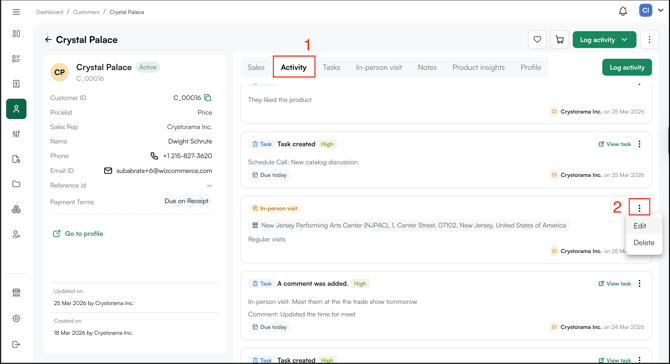Open three-dot menu on comment added card

pyautogui.click(x=640, y=284)
